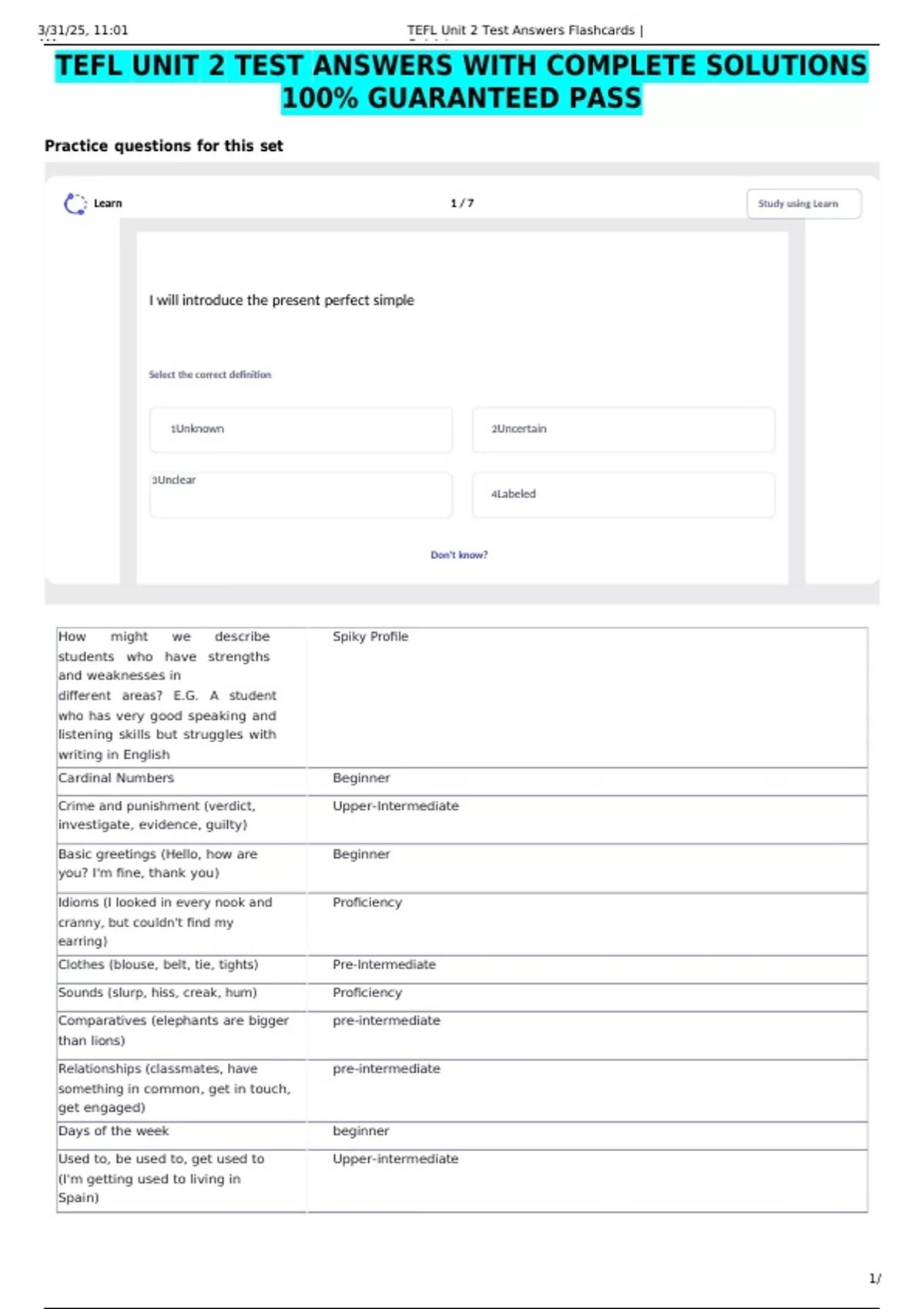
Task: Click the question prompt about present perfect
Action: [x=282, y=300]
